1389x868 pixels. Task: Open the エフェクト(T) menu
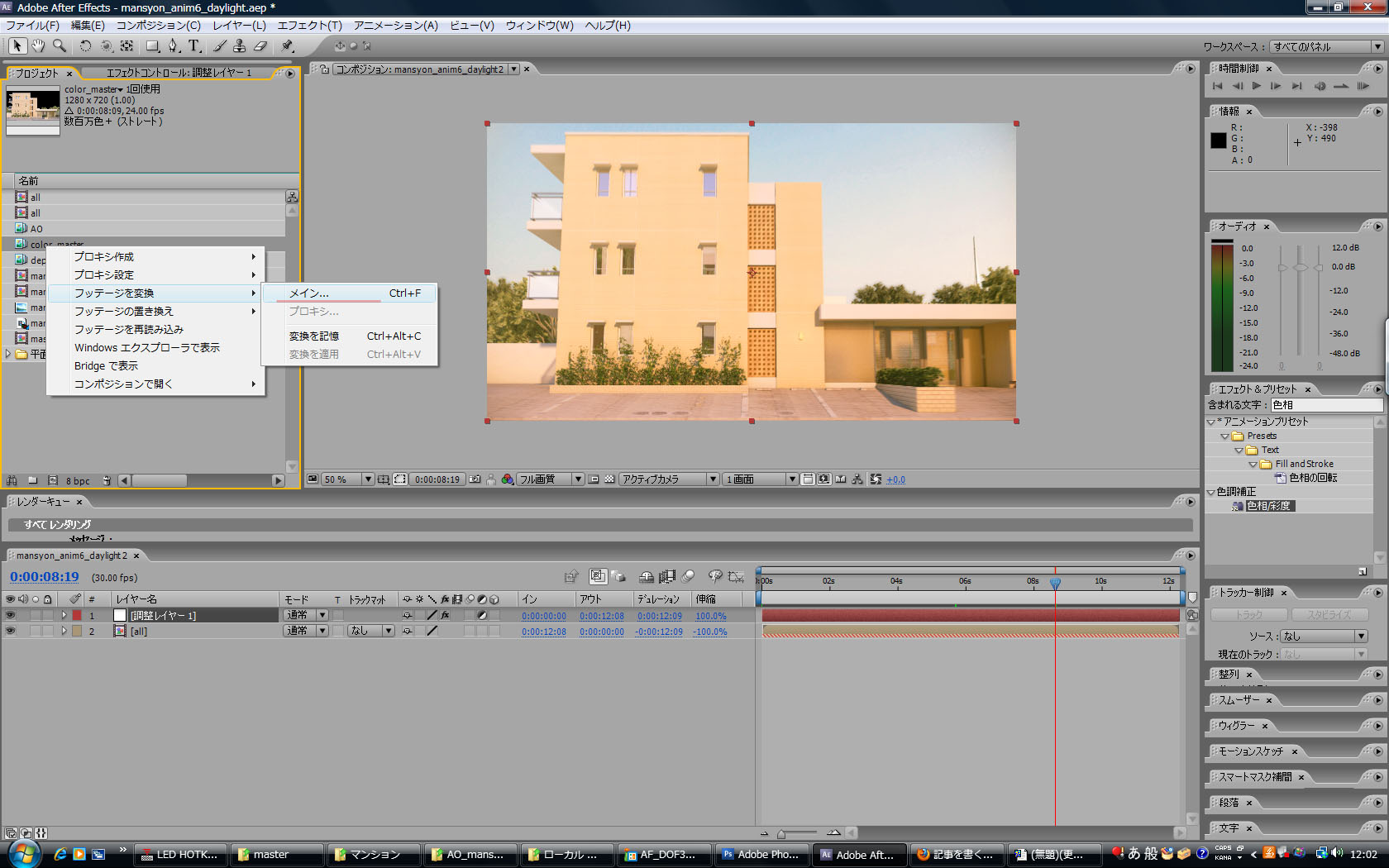pyautogui.click(x=309, y=26)
